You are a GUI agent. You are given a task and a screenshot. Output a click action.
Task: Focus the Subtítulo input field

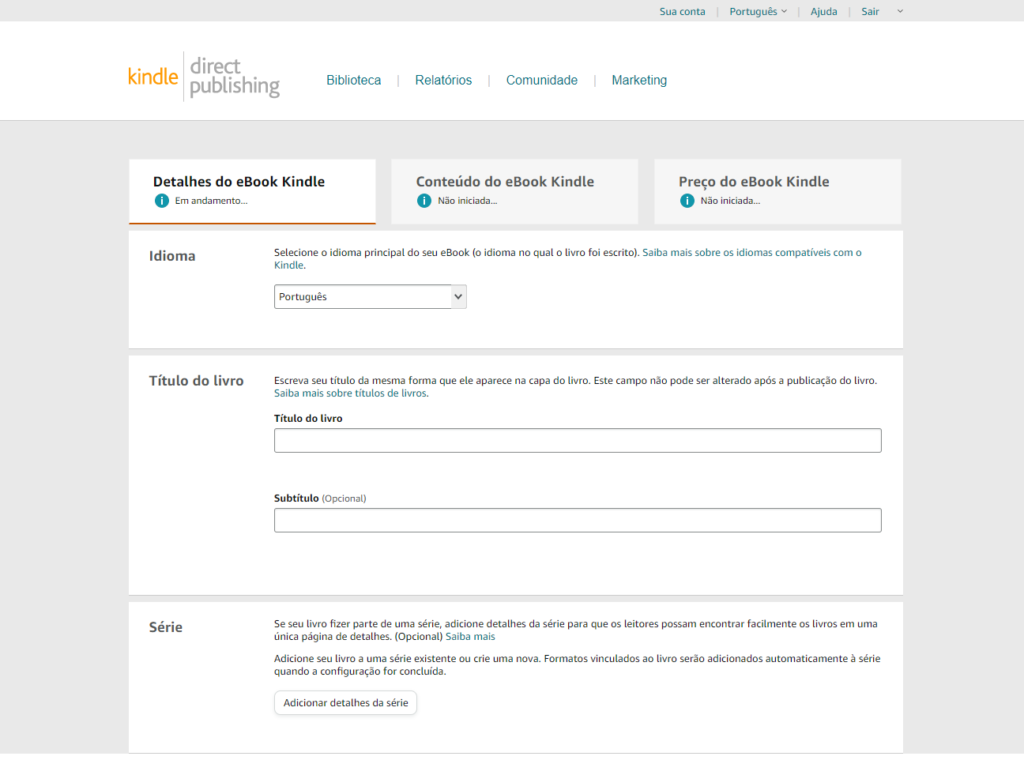577,520
